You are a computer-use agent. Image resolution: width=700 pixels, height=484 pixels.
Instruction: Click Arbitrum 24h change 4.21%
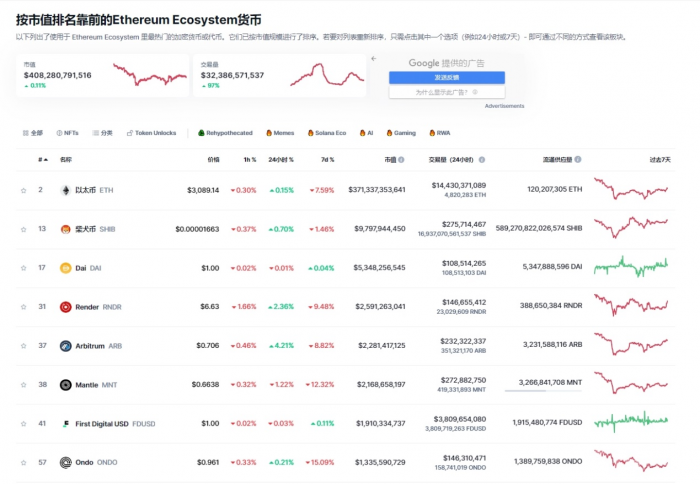click(x=281, y=346)
